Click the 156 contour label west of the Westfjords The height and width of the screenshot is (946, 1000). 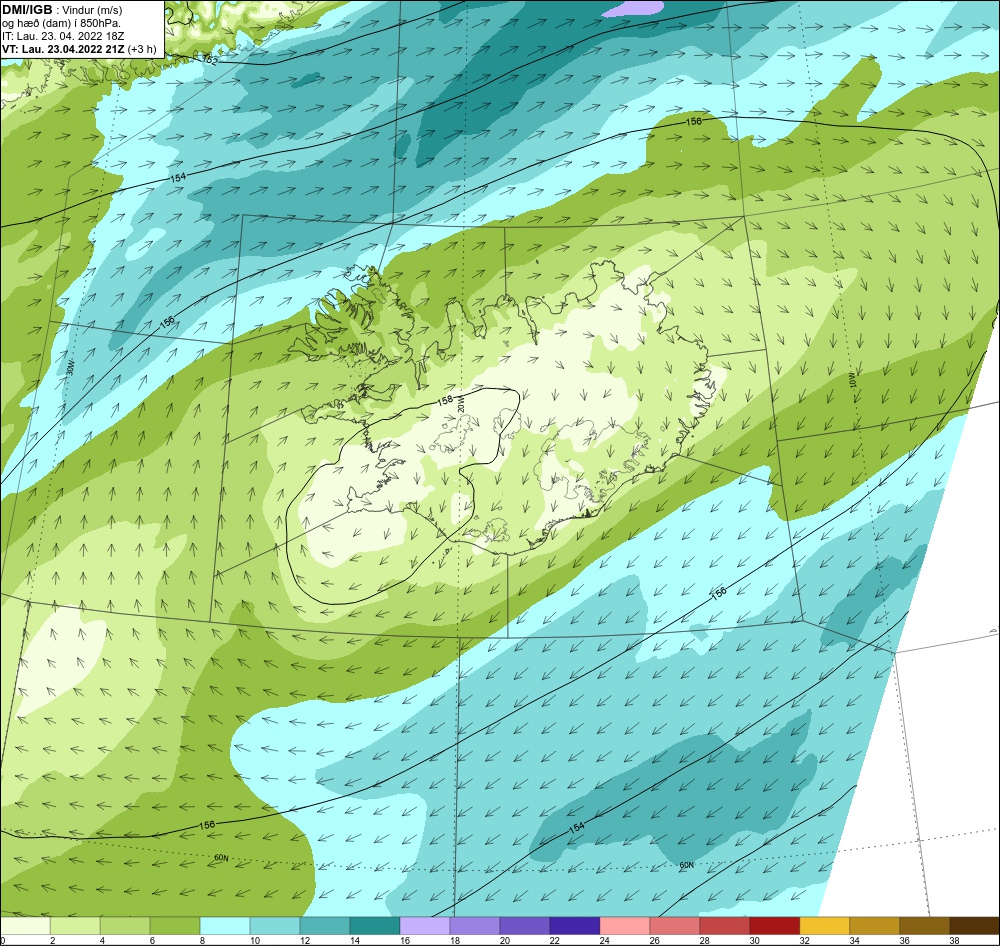coord(167,323)
